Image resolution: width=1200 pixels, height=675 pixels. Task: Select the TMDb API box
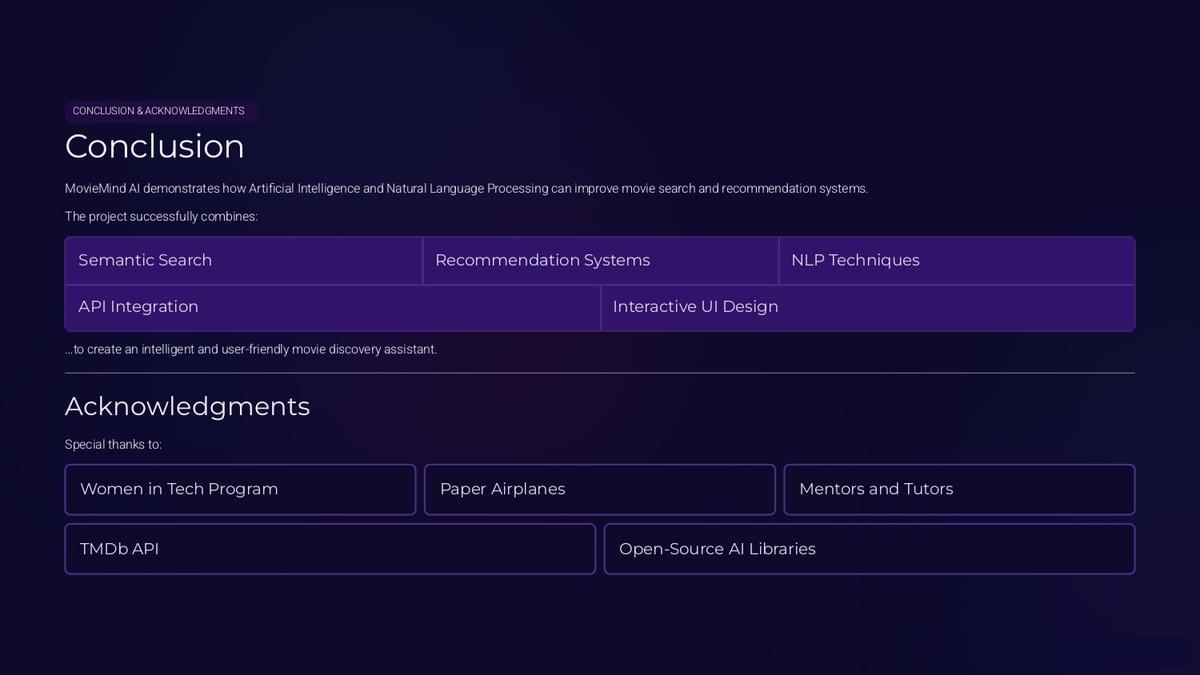(x=330, y=549)
